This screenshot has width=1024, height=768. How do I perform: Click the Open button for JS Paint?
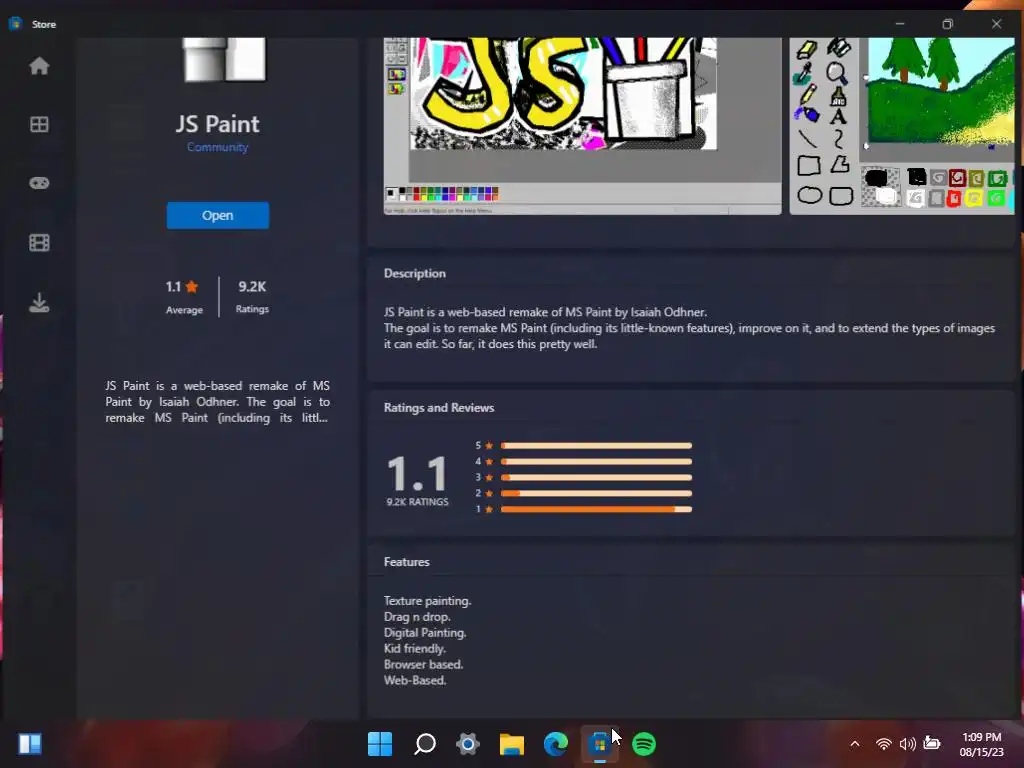coord(217,216)
